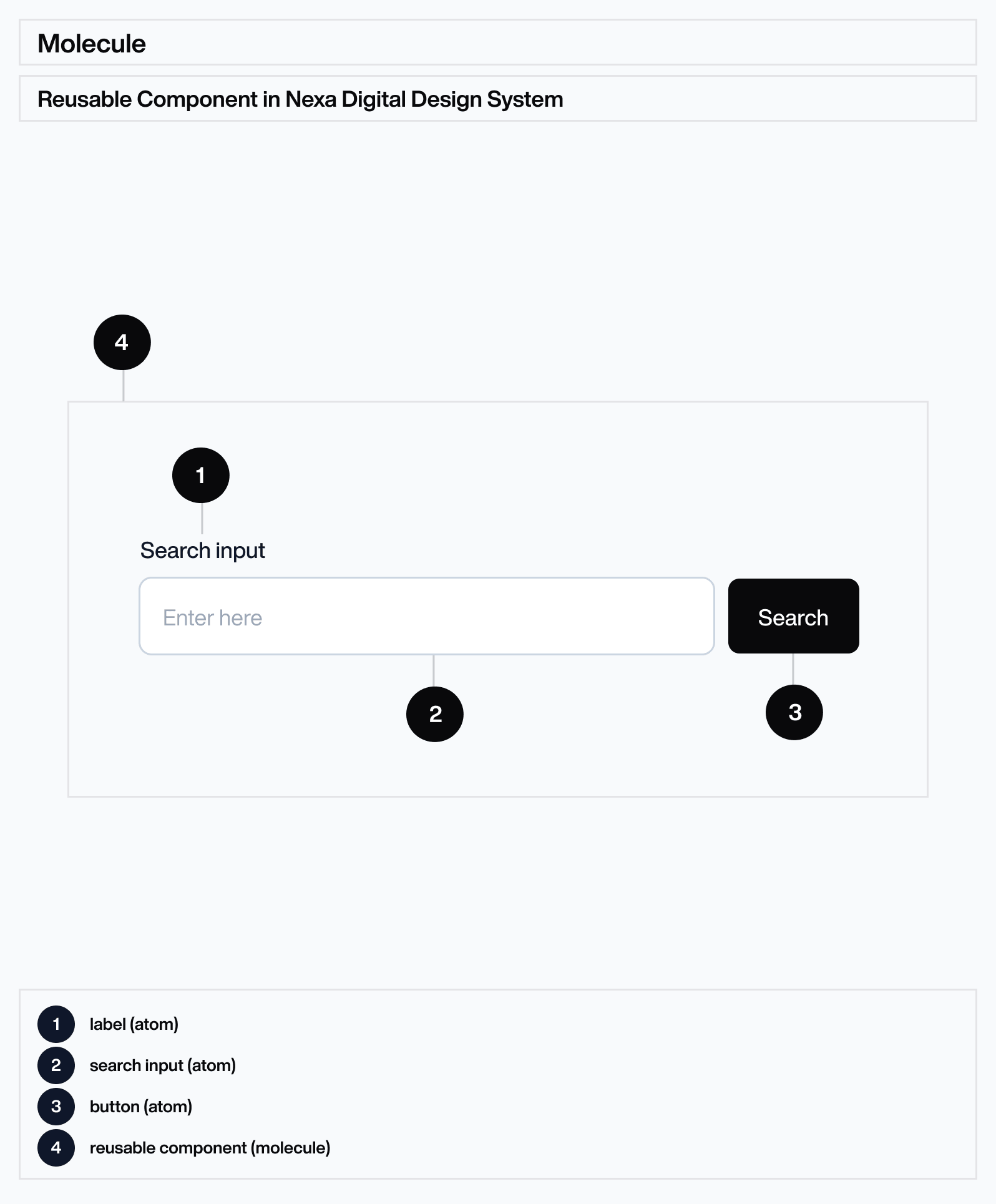Click the 'Search input' label text
Image resolution: width=996 pixels, height=1204 pixels.
(x=203, y=551)
